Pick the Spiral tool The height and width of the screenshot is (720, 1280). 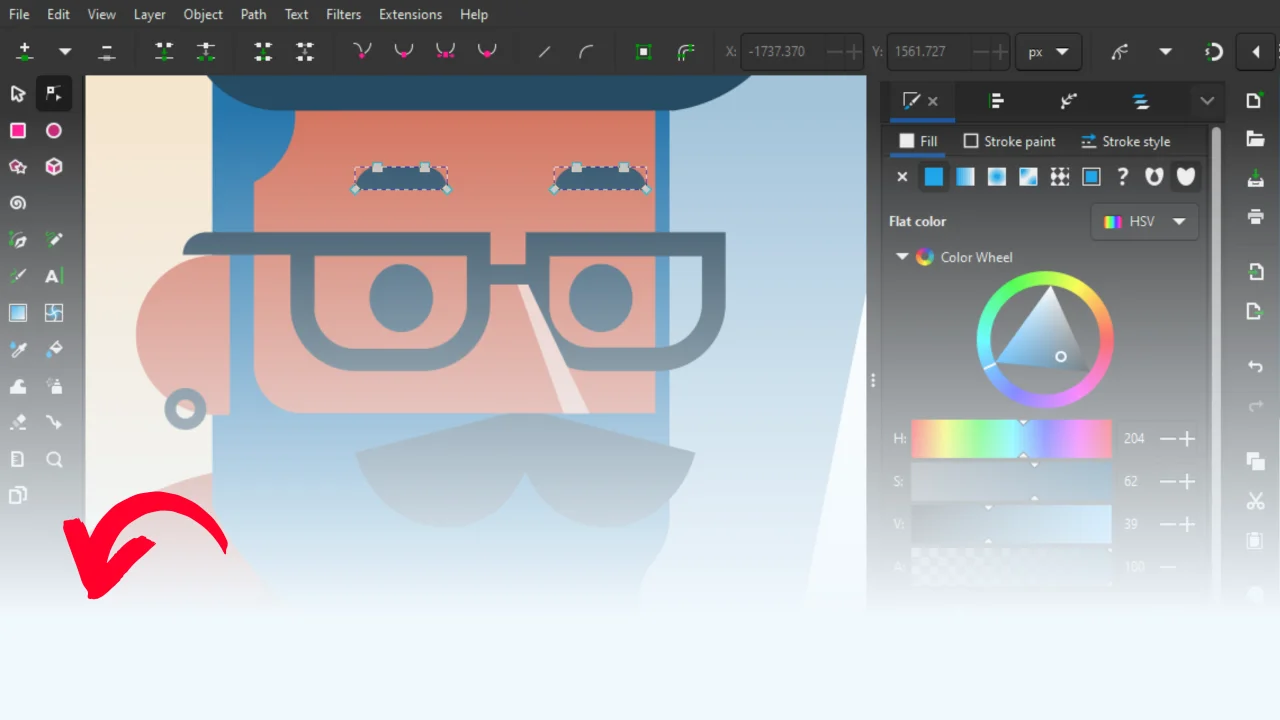pyautogui.click(x=18, y=203)
